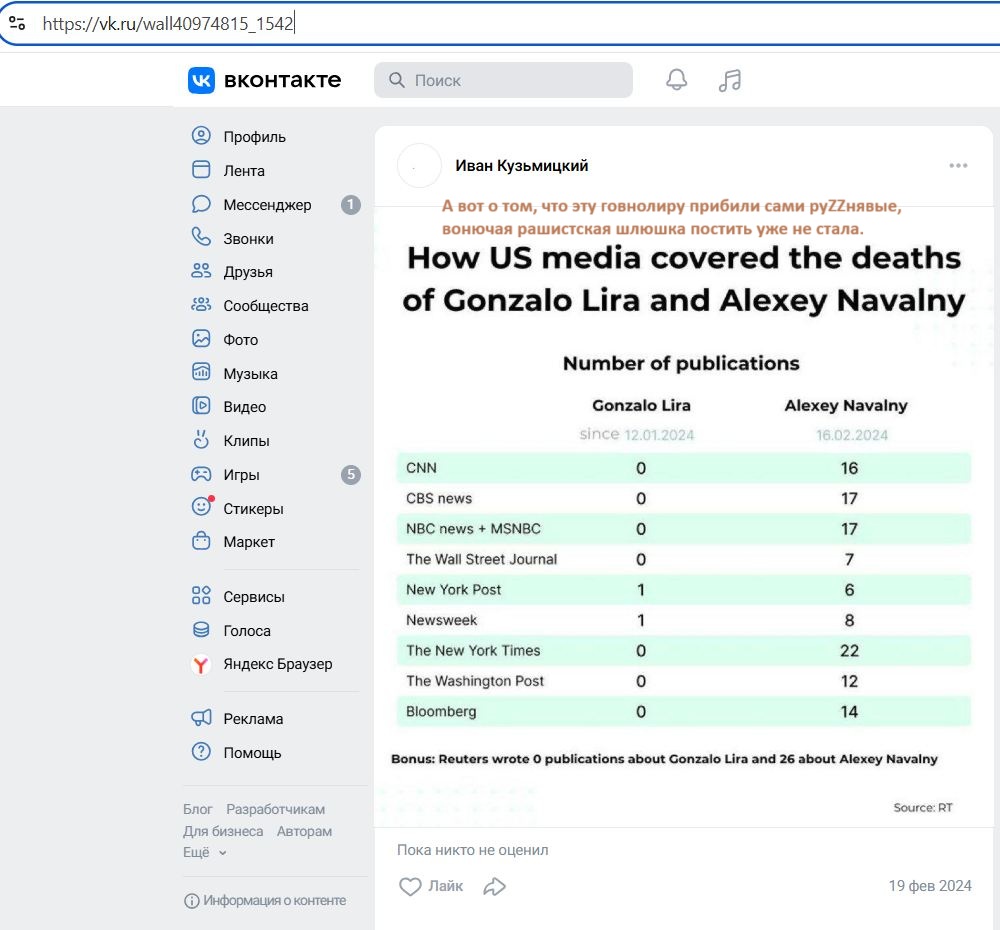The image size is (1000, 930).
Task: Click the Звонки phone icon
Action: 201,237
